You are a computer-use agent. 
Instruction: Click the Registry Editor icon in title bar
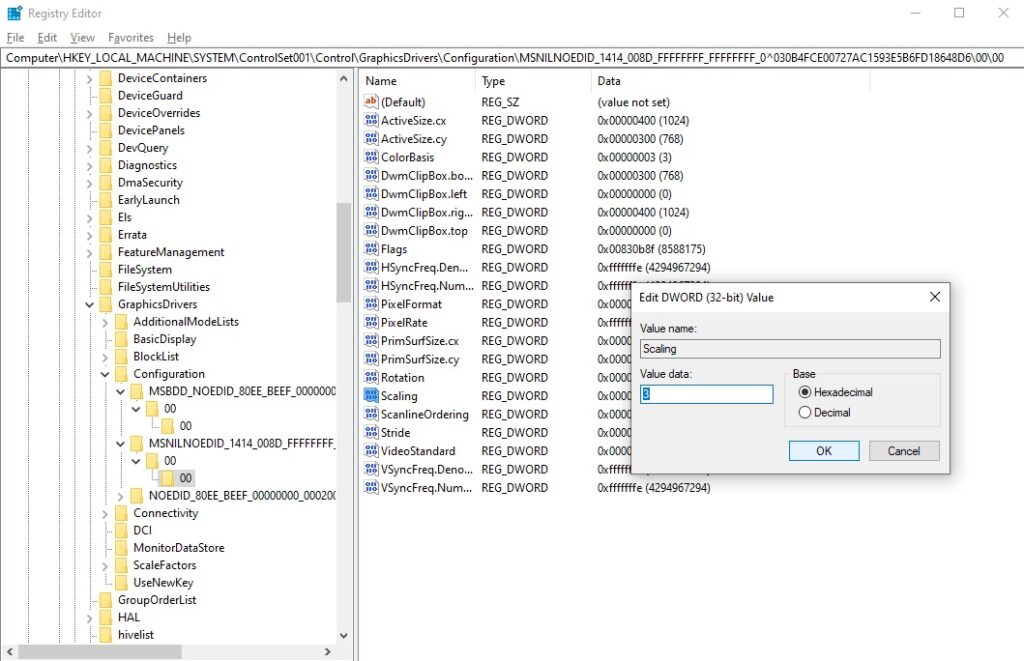tap(13, 12)
